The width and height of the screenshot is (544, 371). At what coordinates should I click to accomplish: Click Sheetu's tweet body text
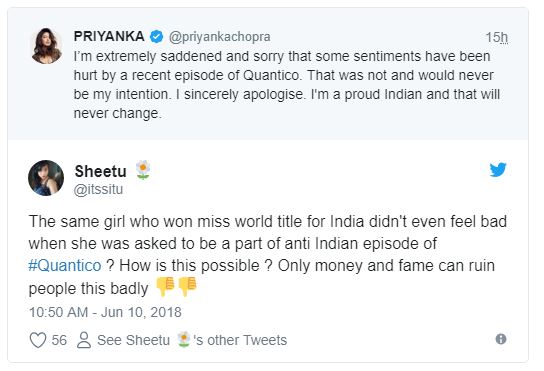[268, 255]
